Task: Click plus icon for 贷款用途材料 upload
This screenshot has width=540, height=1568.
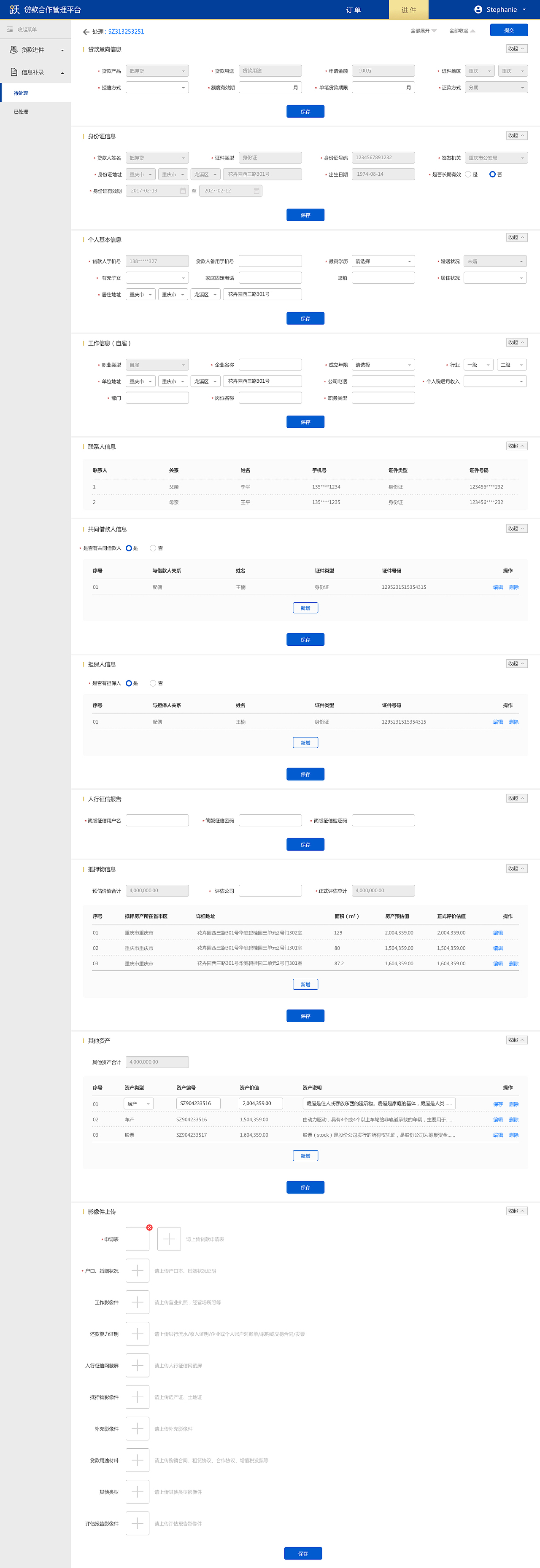Action: coord(138,1460)
